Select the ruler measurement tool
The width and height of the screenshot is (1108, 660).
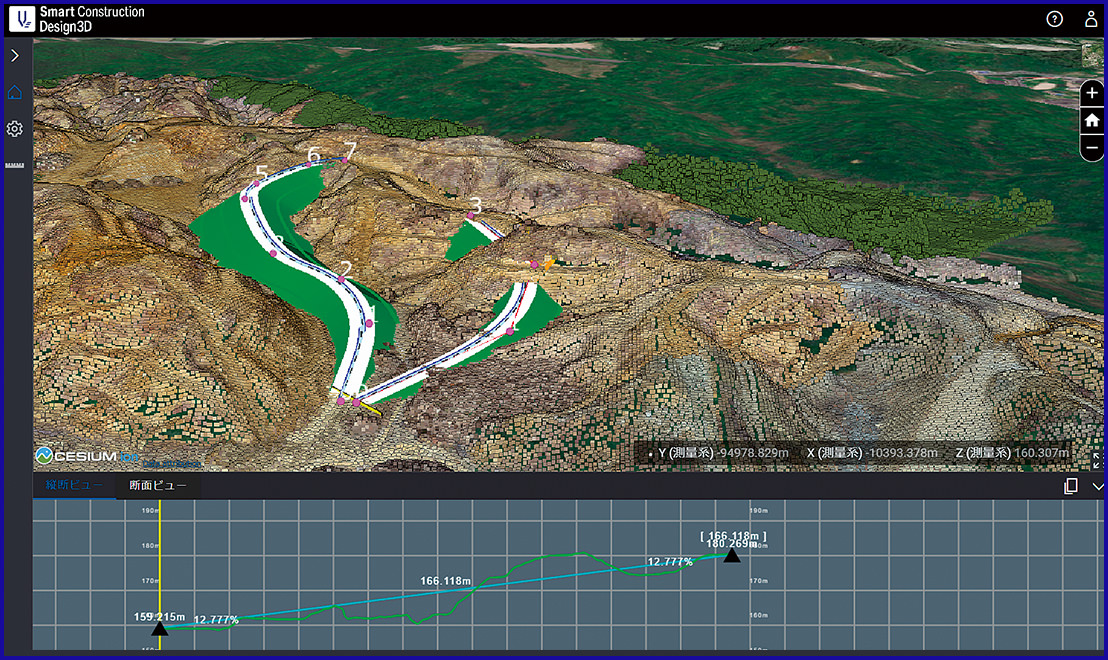(x=15, y=163)
